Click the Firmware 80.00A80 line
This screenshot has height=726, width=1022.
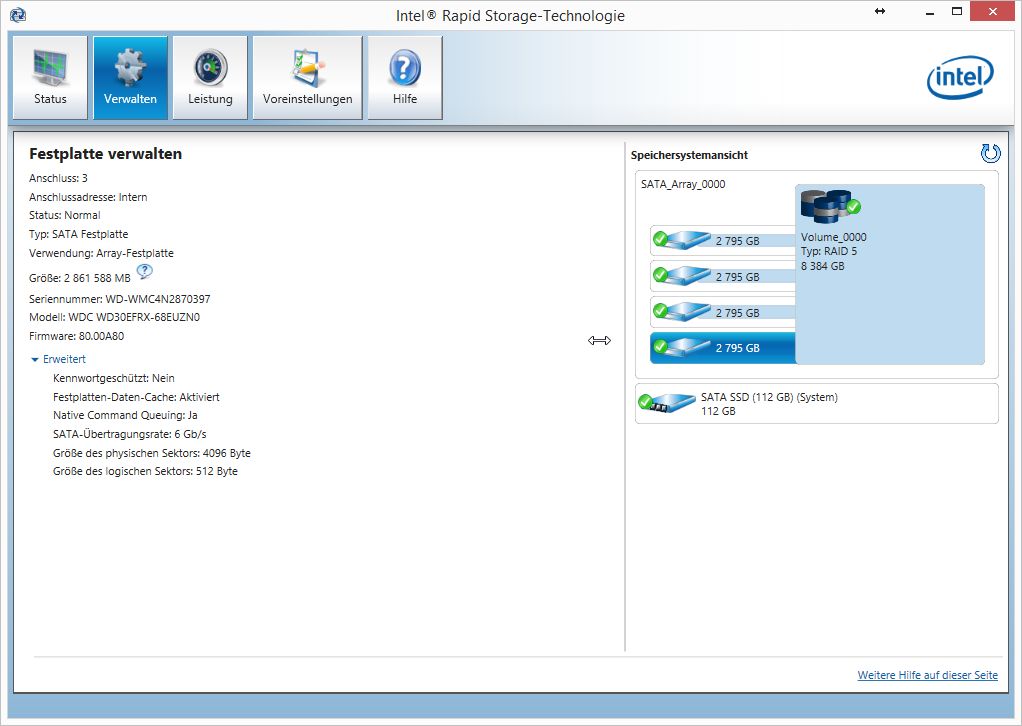(x=76, y=336)
